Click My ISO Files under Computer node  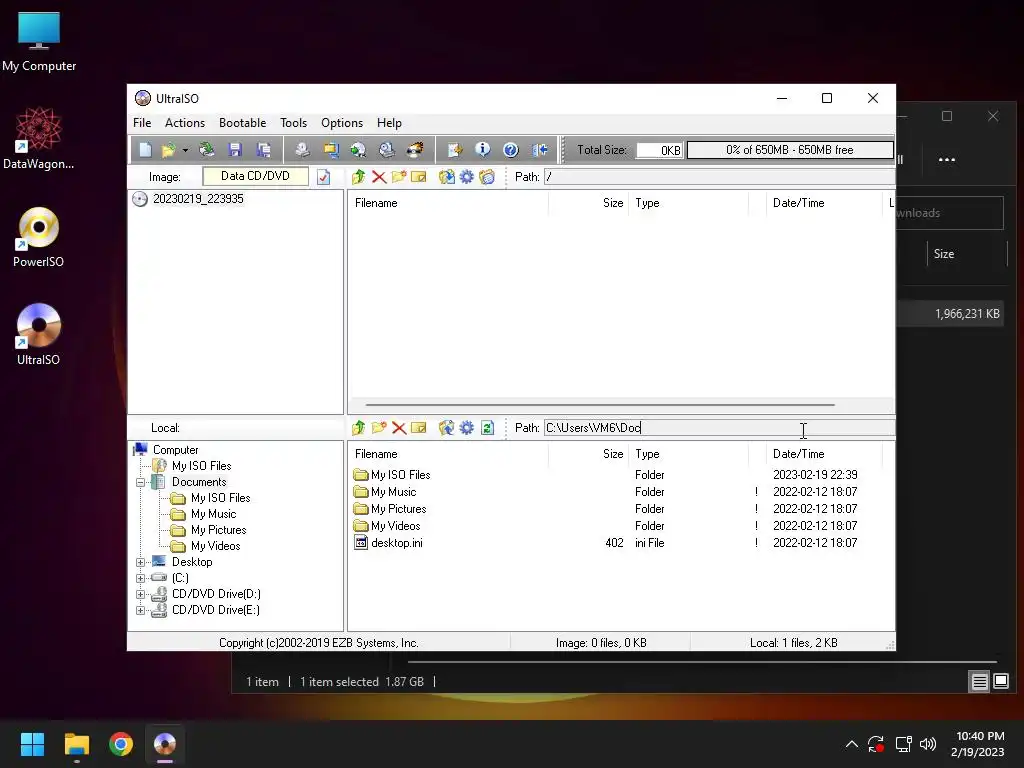201,466
